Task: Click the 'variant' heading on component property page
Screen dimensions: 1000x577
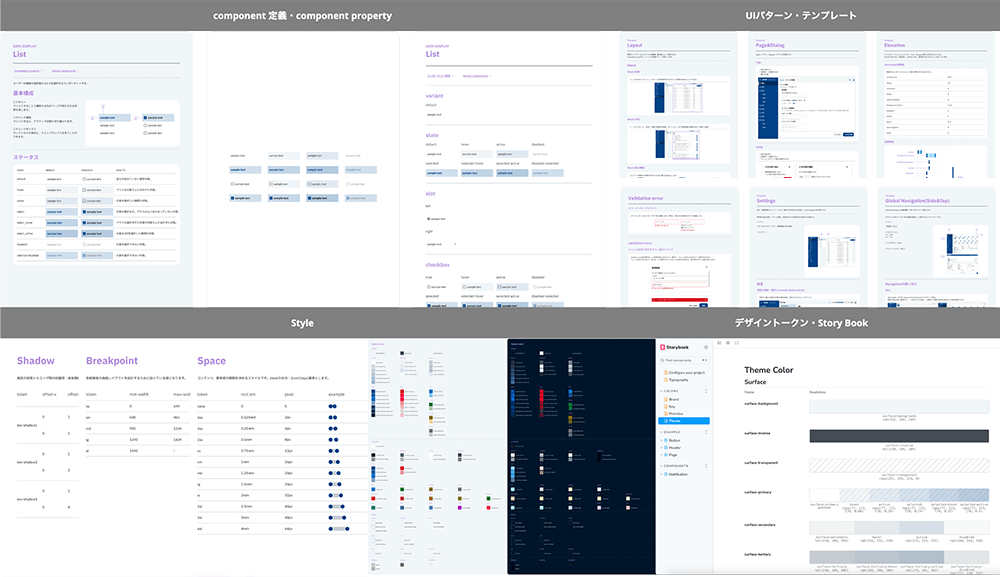Action: click(x=434, y=96)
